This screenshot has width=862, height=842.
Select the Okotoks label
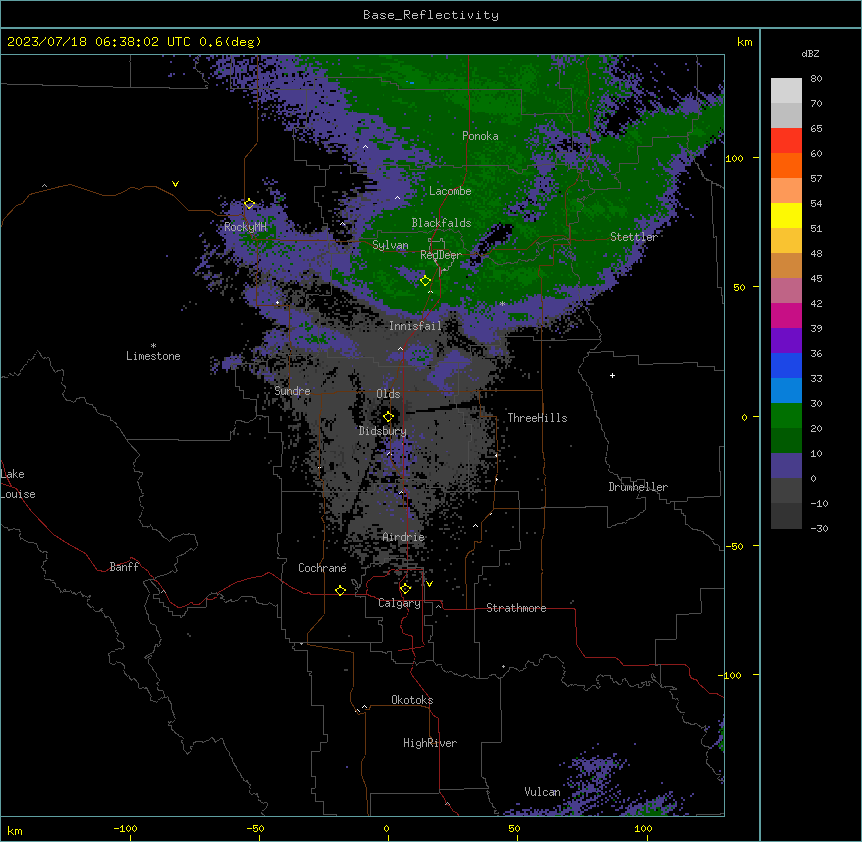(x=412, y=700)
